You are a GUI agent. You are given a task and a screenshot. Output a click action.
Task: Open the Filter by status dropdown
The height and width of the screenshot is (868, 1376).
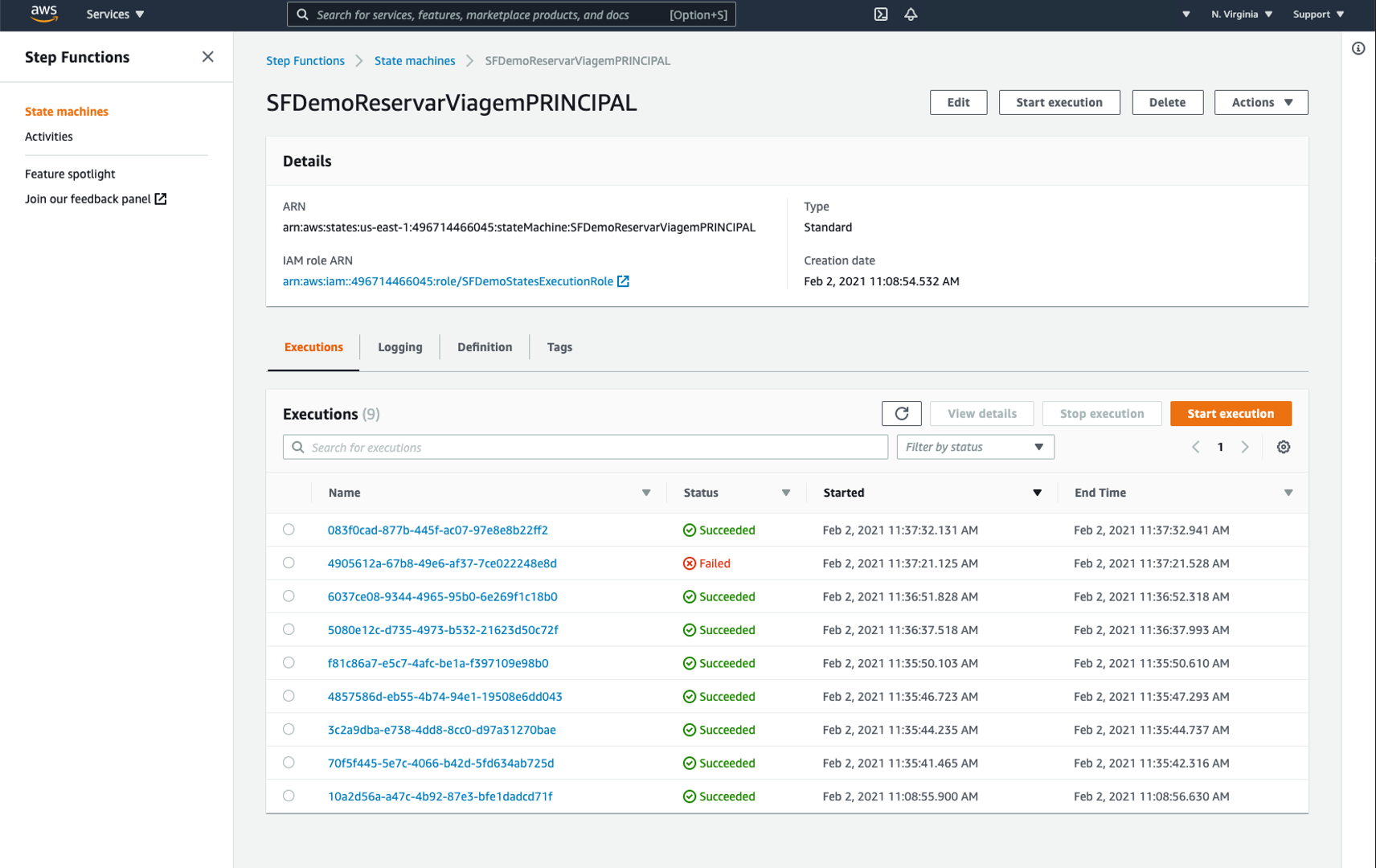975,447
